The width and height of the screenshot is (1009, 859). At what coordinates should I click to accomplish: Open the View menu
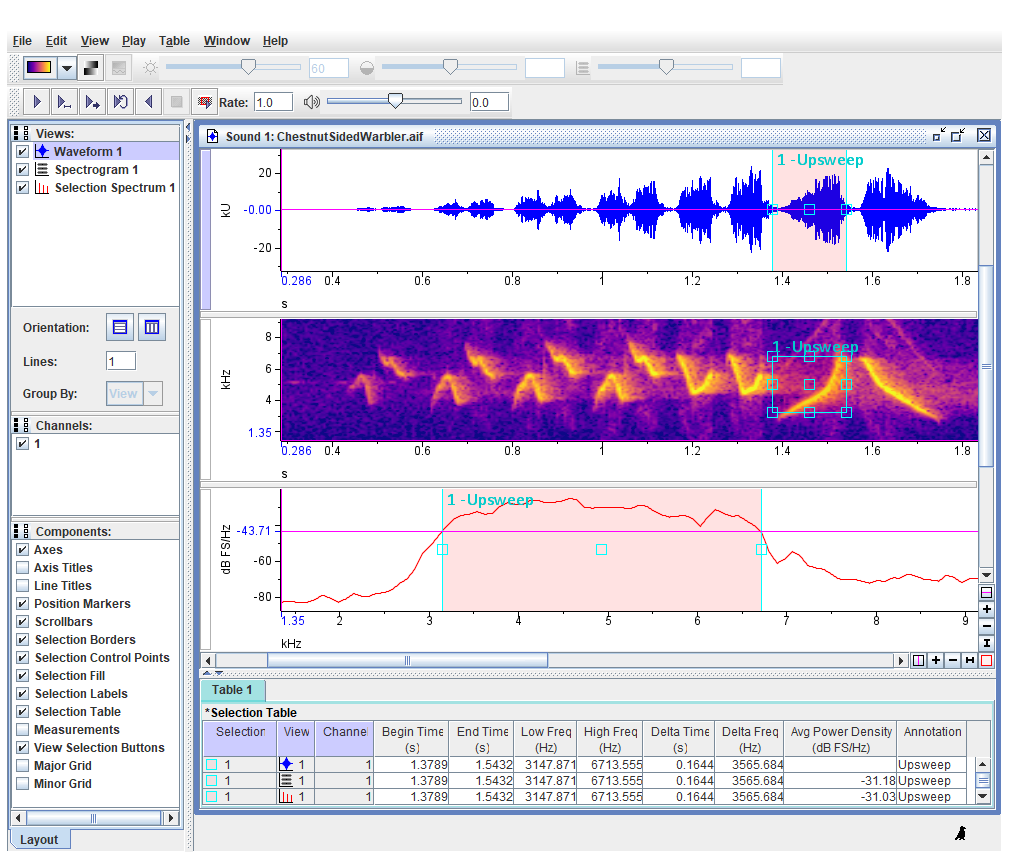[x=95, y=41]
